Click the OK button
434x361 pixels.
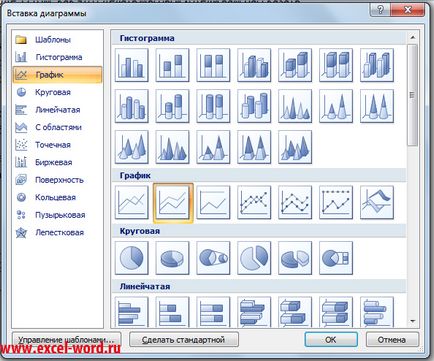tap(331, 340)
